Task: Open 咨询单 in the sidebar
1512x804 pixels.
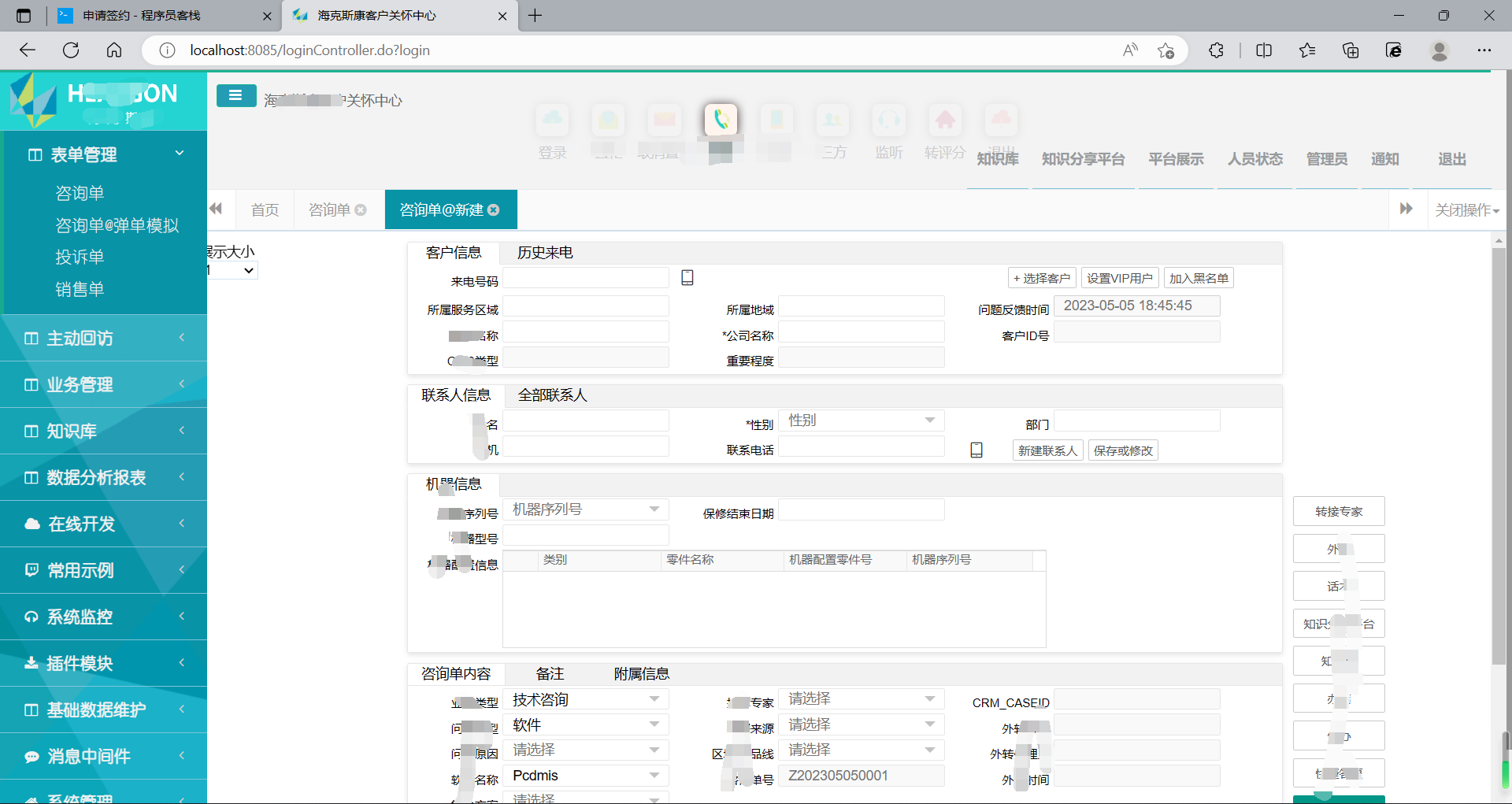Action: coord(80,193)
